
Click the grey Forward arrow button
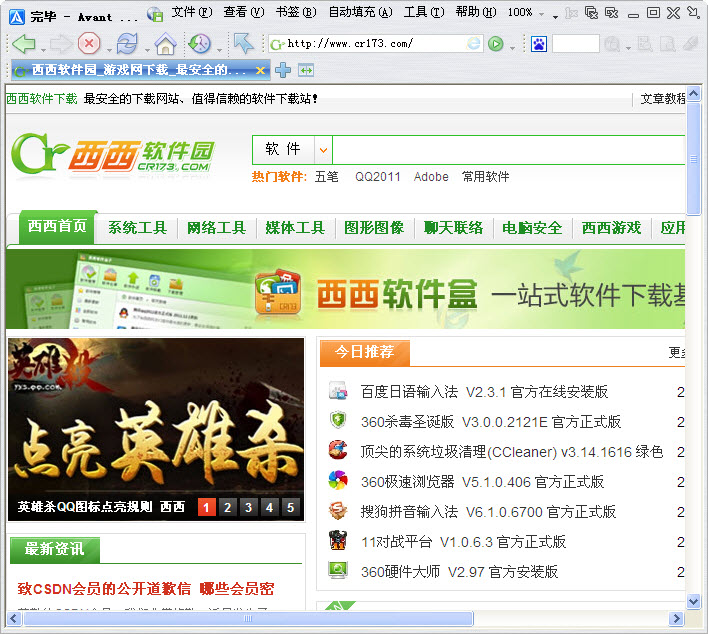pos(61,44)
